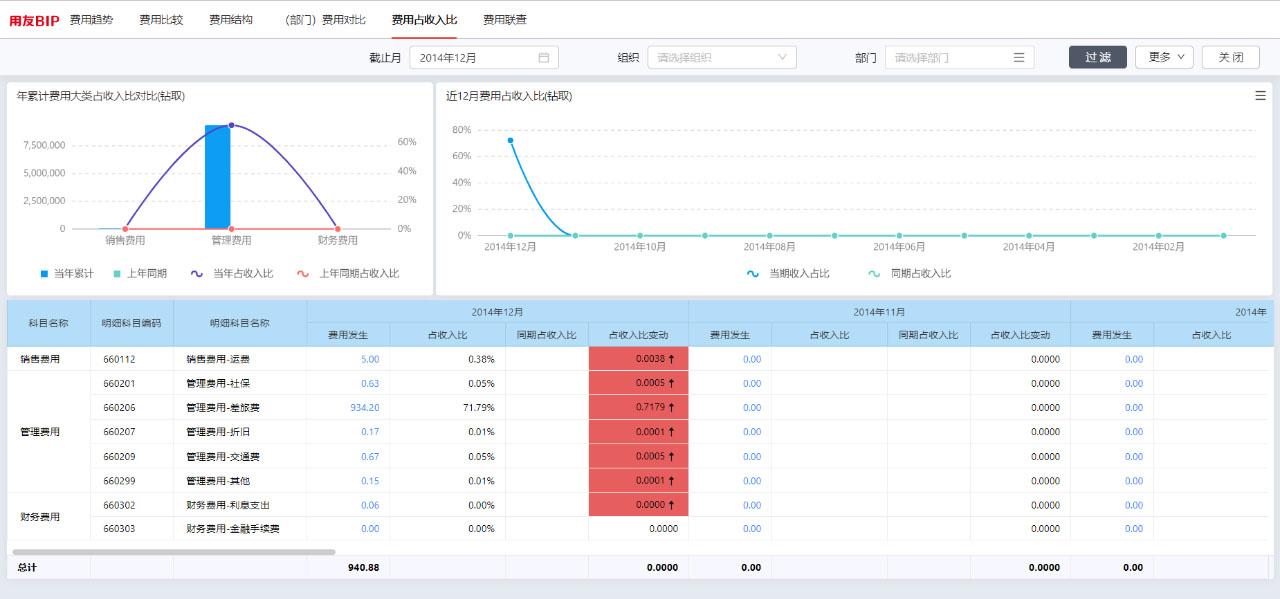Viewport: 1280px width, 599px height.
Task: Switch to the 费用结构 tab
Action: [231, 20]
